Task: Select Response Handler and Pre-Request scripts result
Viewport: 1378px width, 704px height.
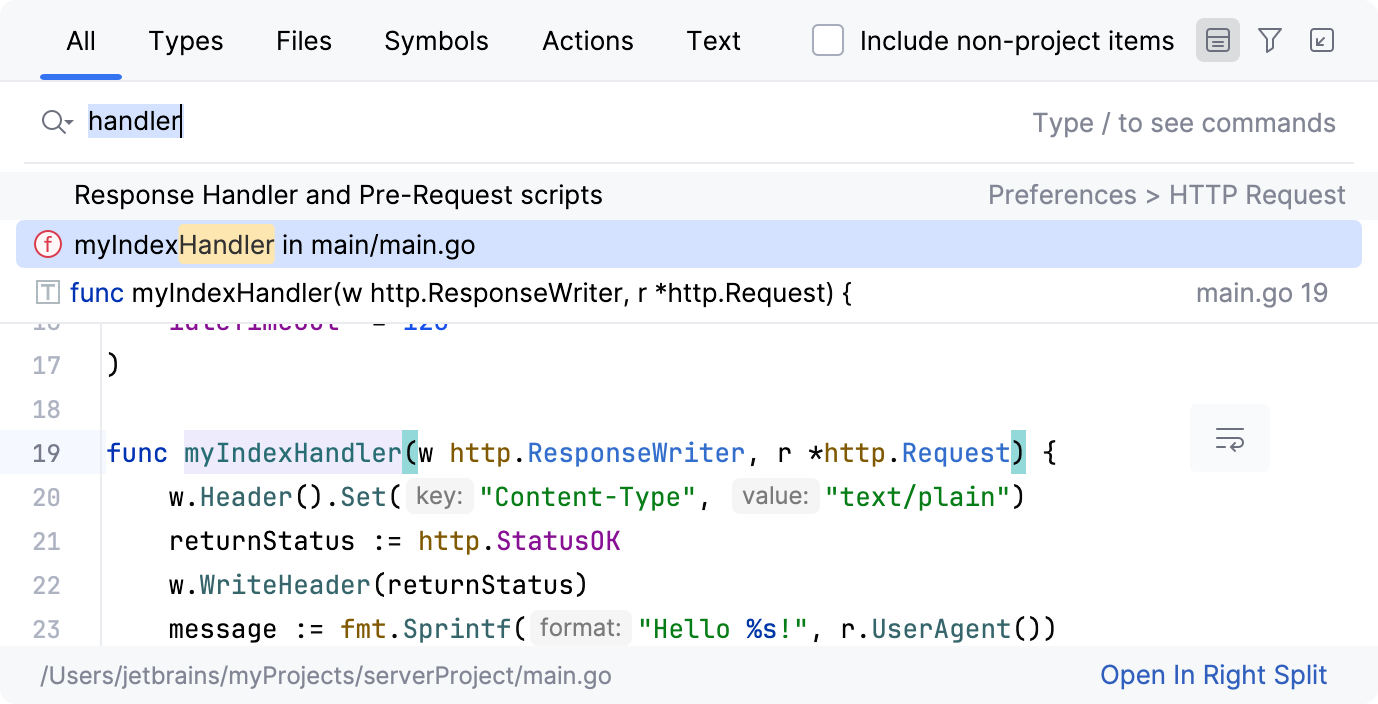Action: (338, 195)
